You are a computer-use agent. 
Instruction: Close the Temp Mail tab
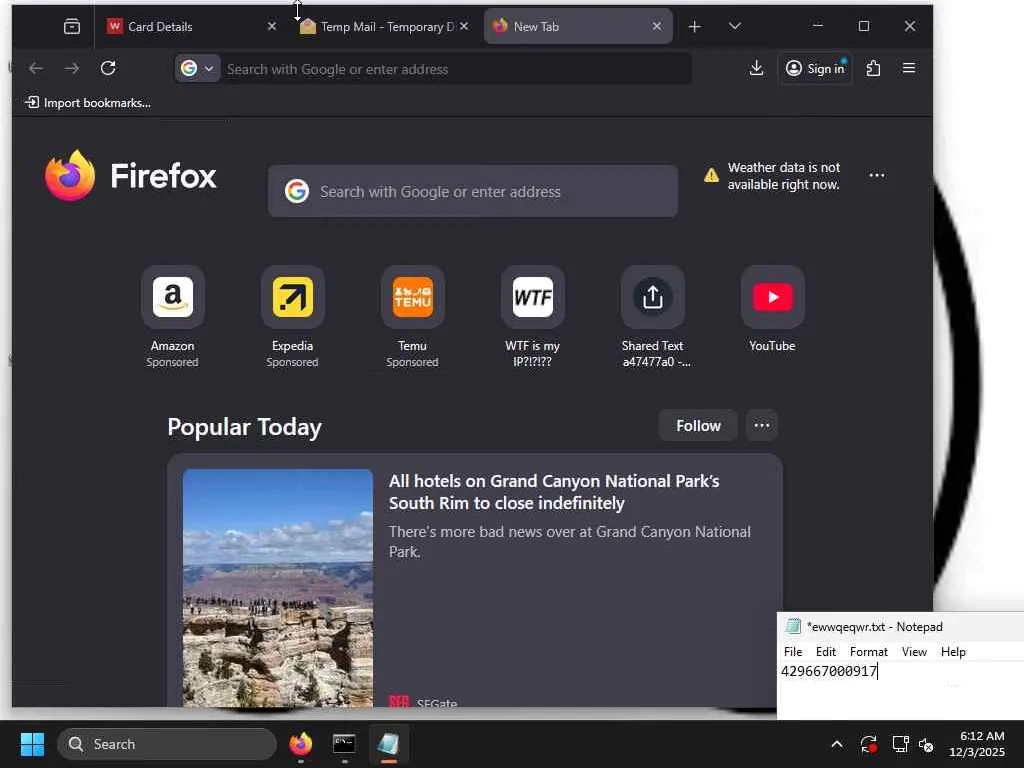464,26
